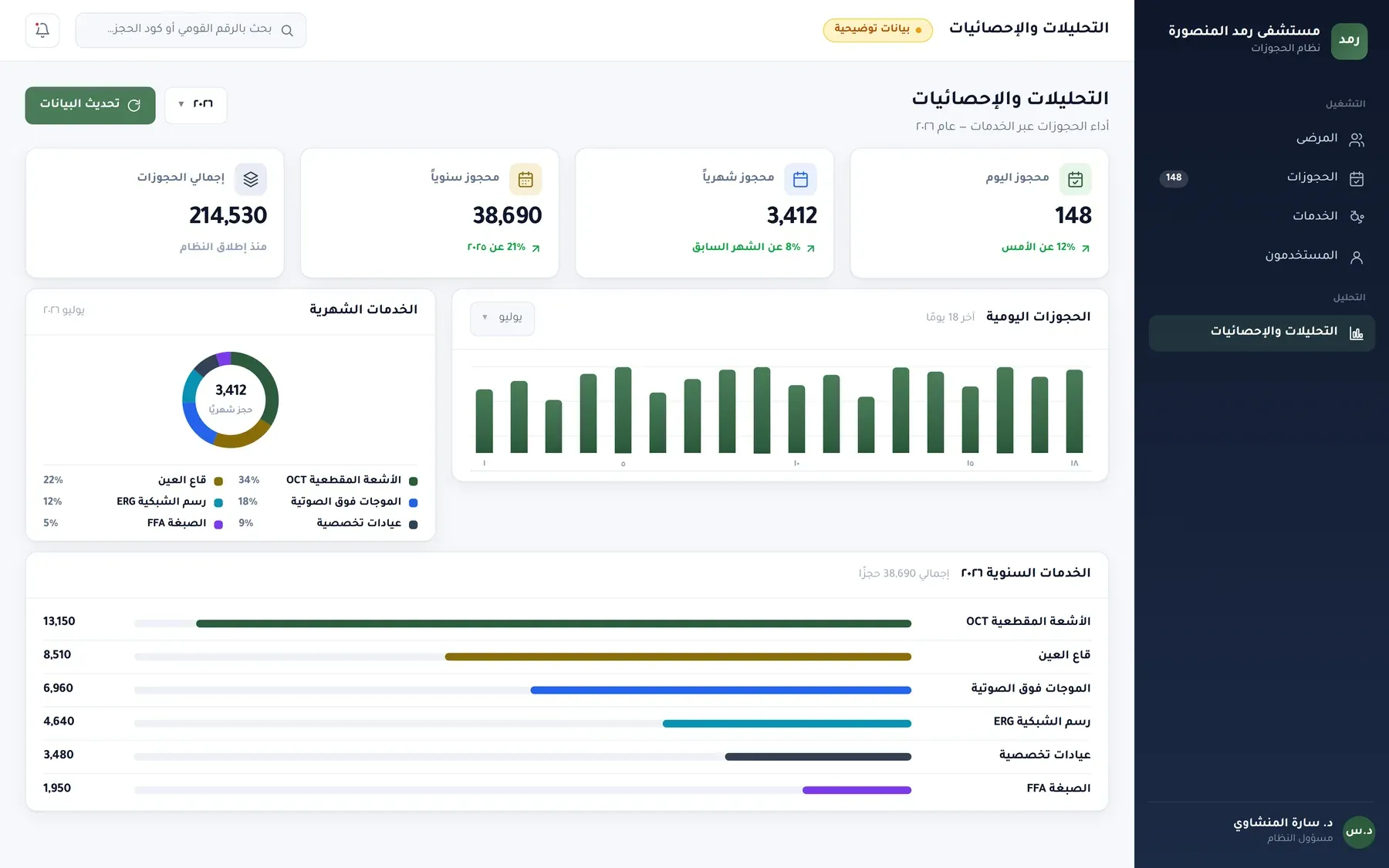Click the patients sidebar icon
This screenshot has width=1389, height=868.
pyautogui.click(x=1357, y=140)
